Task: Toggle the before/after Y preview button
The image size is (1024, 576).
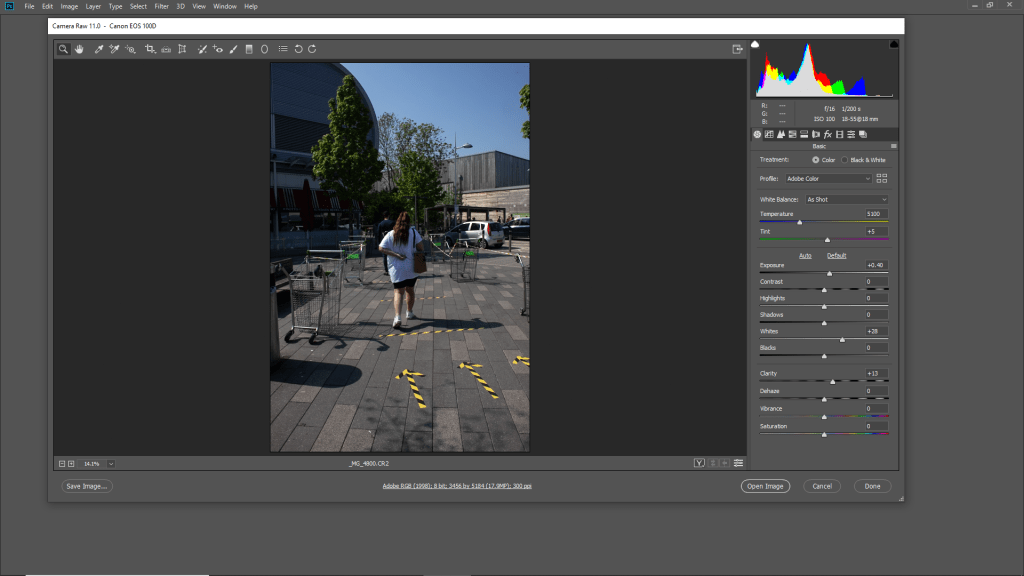Action: click(700, 463)
